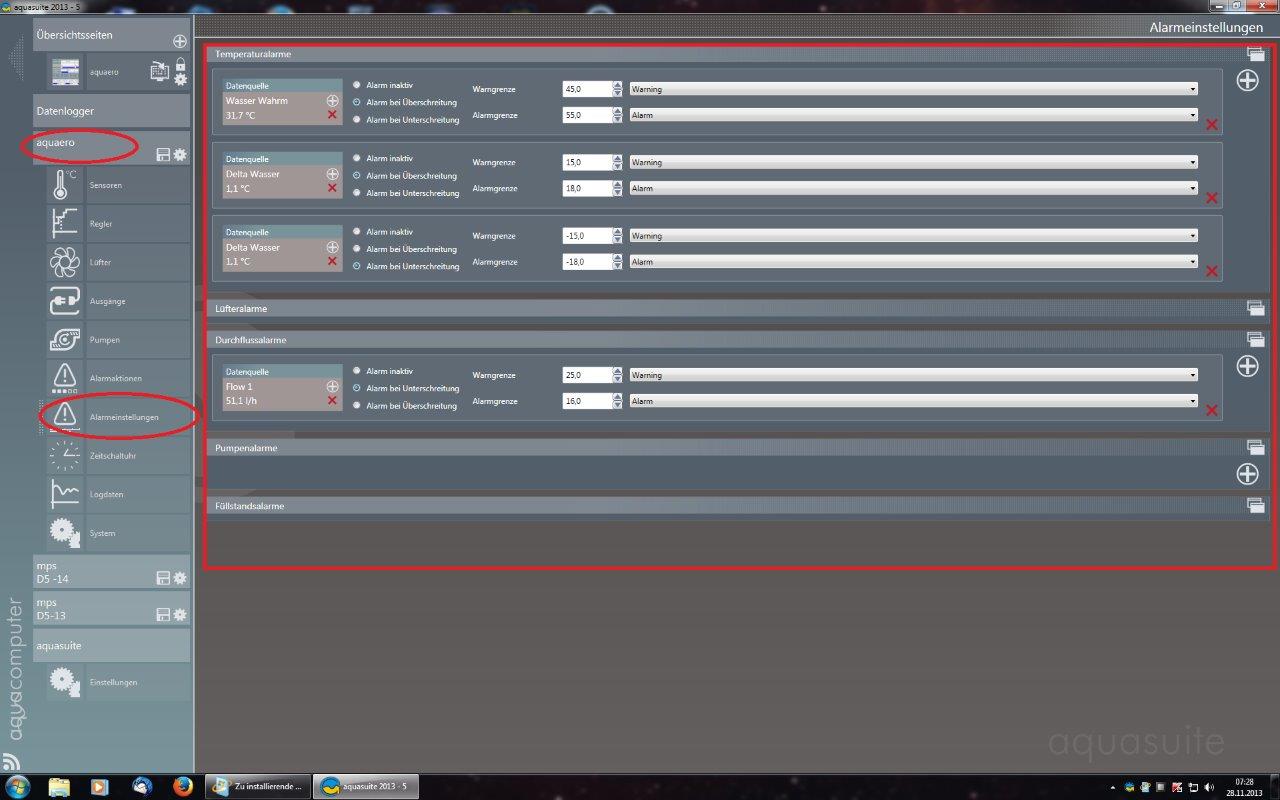
Task: Add a new flow alarm in Durchflussalarme
Action: (x=1247, y=366)
